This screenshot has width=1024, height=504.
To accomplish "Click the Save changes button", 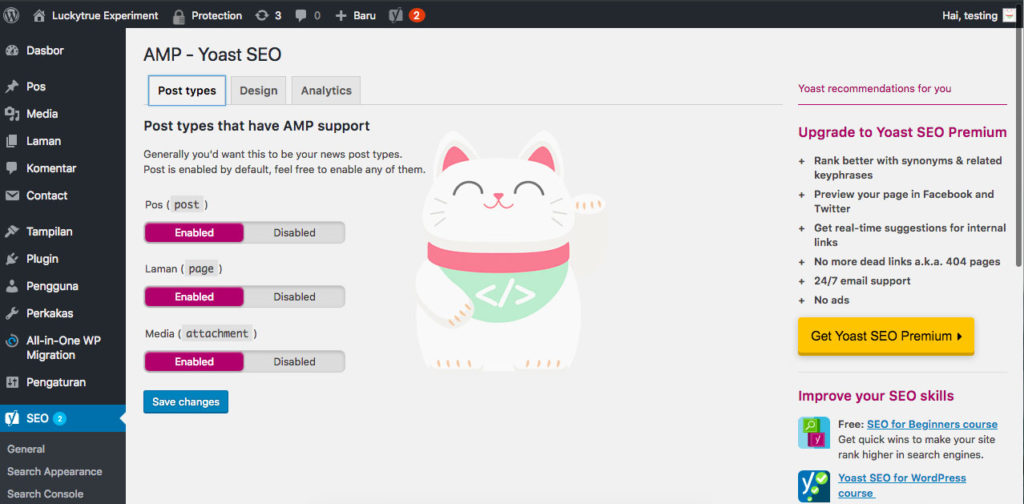I will click(185, 402).
